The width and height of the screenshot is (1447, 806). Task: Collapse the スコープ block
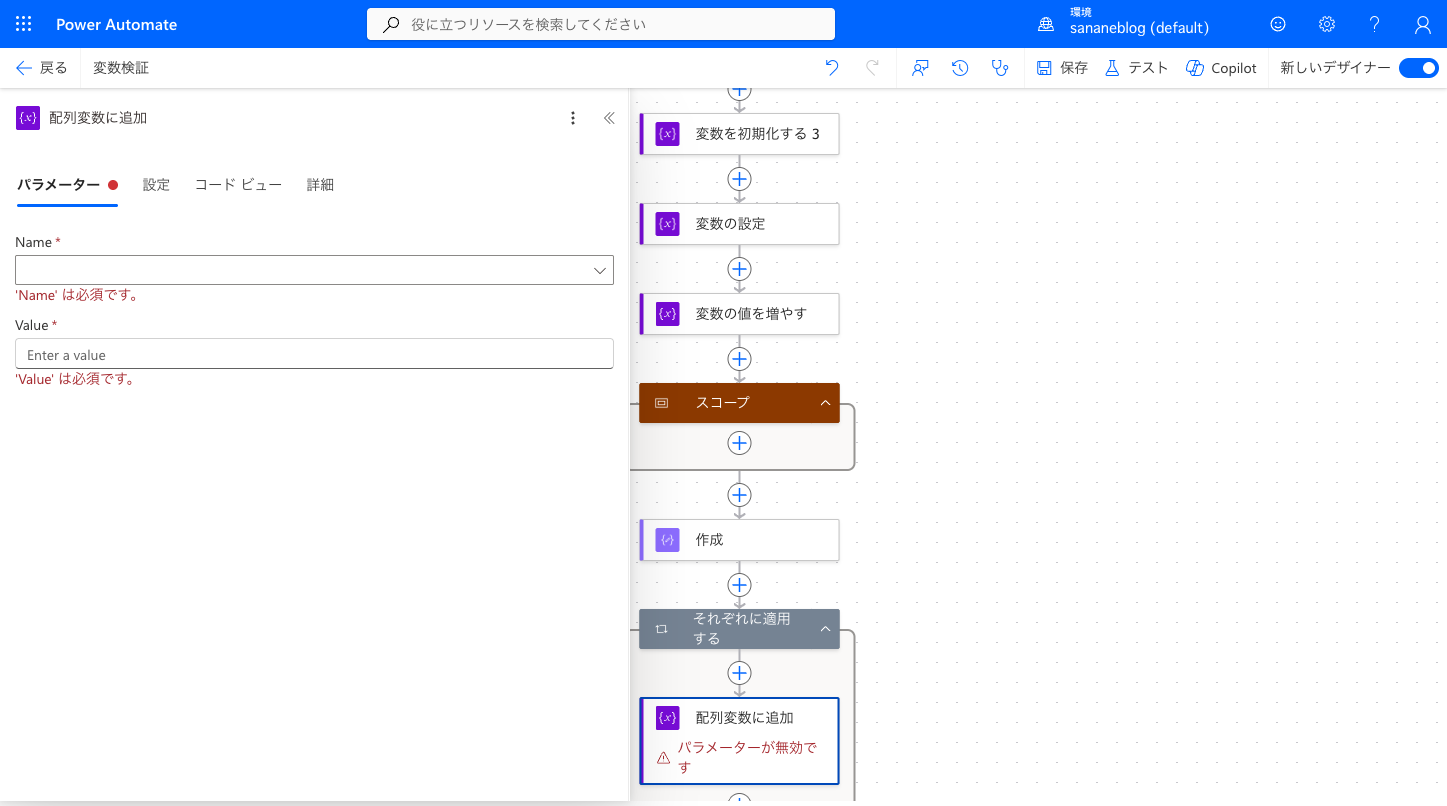(825, 403)
